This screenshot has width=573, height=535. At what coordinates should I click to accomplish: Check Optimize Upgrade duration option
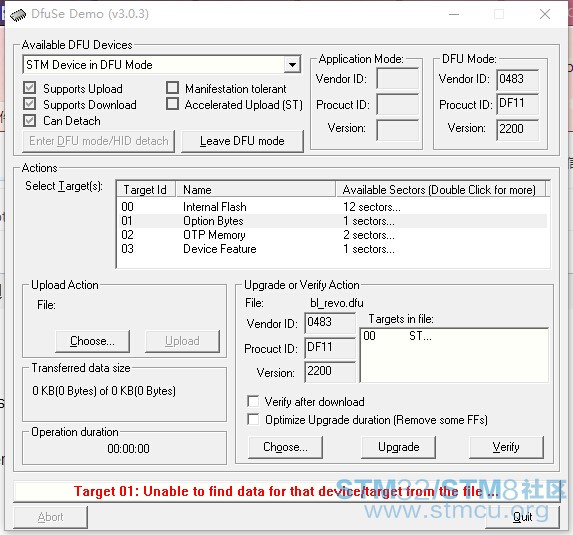click(x=253, y=419)
